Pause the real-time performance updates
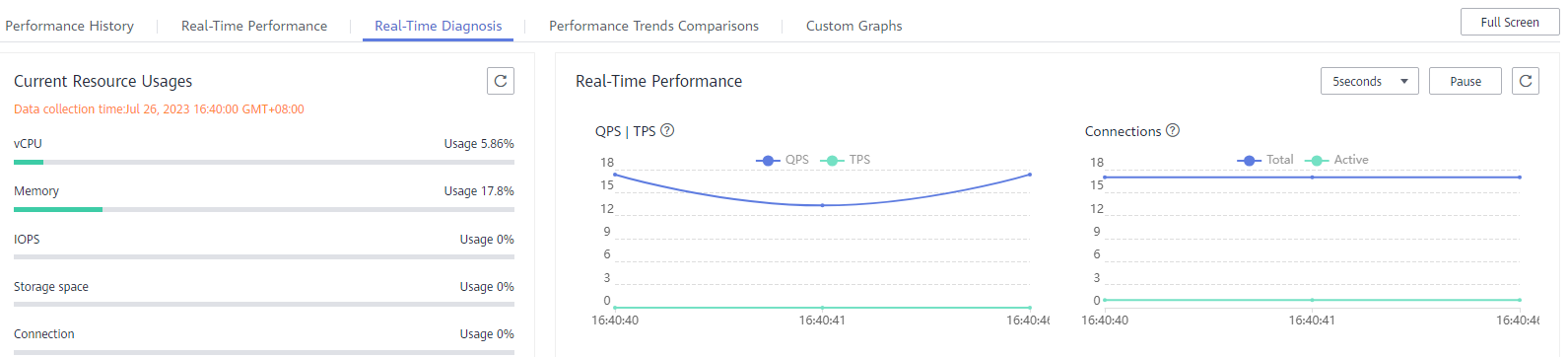The image size is (1568, 357). (1466, 81)
